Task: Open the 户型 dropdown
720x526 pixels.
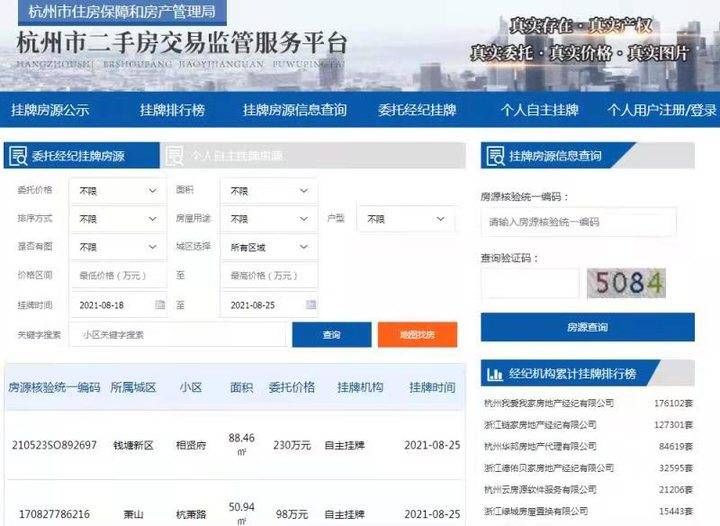Action: point(406,219)
